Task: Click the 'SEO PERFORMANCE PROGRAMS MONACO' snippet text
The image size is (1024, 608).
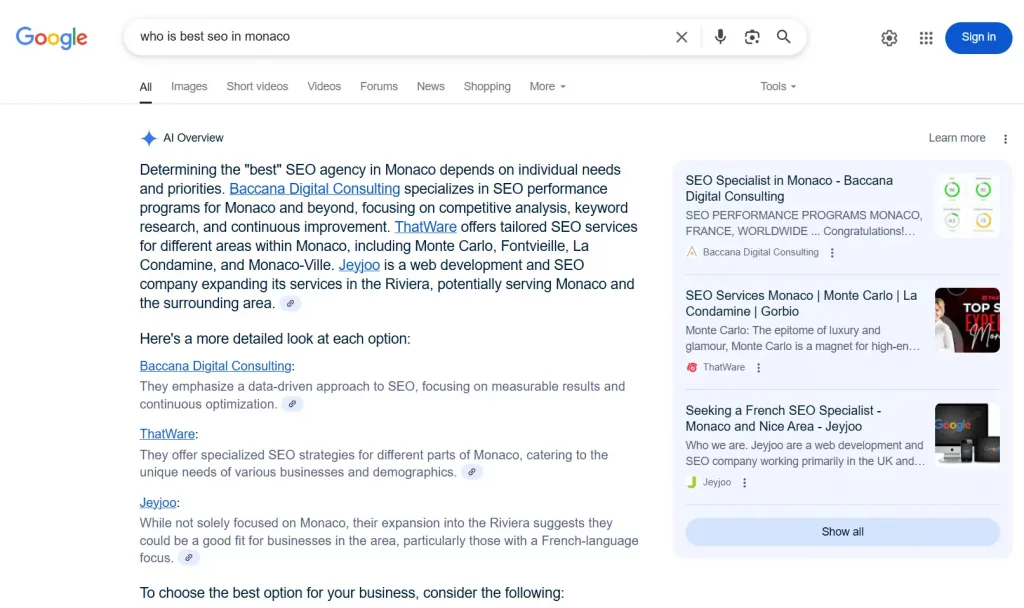Action: 804,223
